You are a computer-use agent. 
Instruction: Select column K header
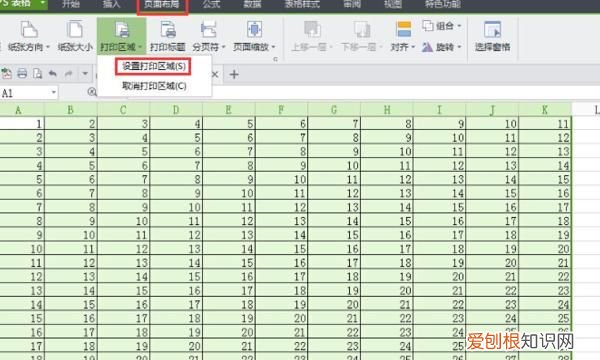click(545, 110)
